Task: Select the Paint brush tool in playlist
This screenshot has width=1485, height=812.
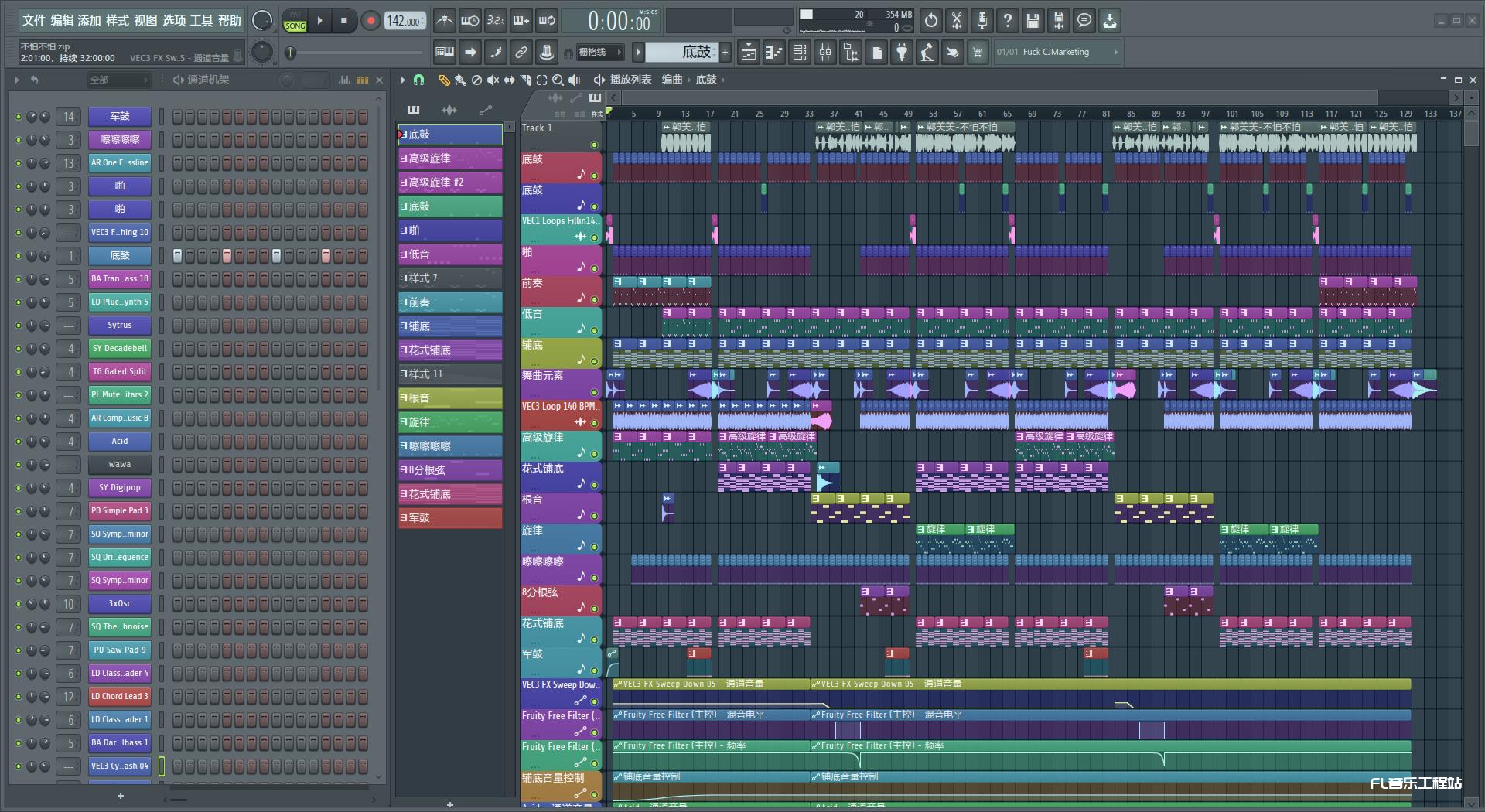Action: click(x=460, y=80)
